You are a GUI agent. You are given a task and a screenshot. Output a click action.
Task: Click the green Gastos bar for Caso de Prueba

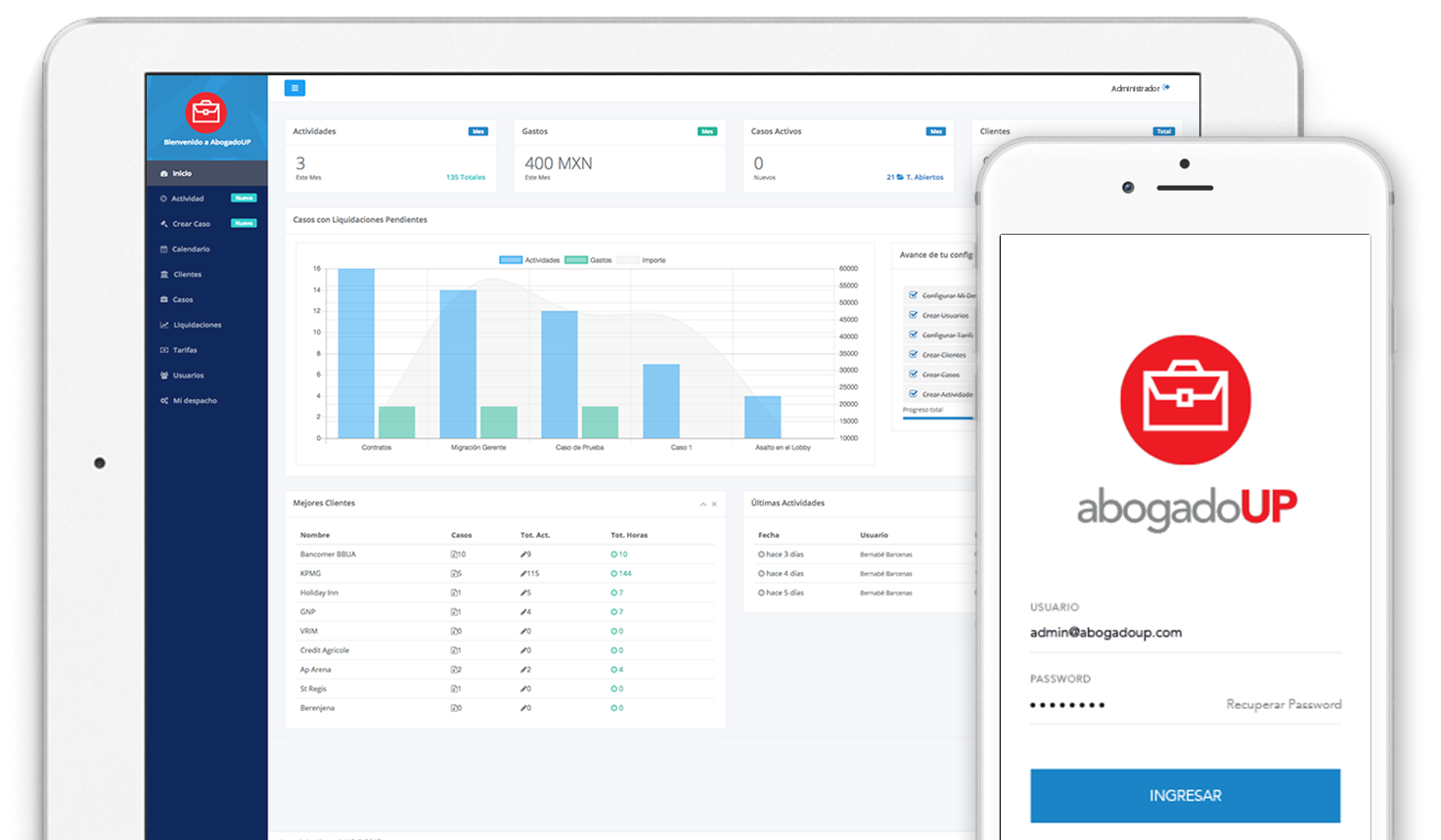click(600, 422)
